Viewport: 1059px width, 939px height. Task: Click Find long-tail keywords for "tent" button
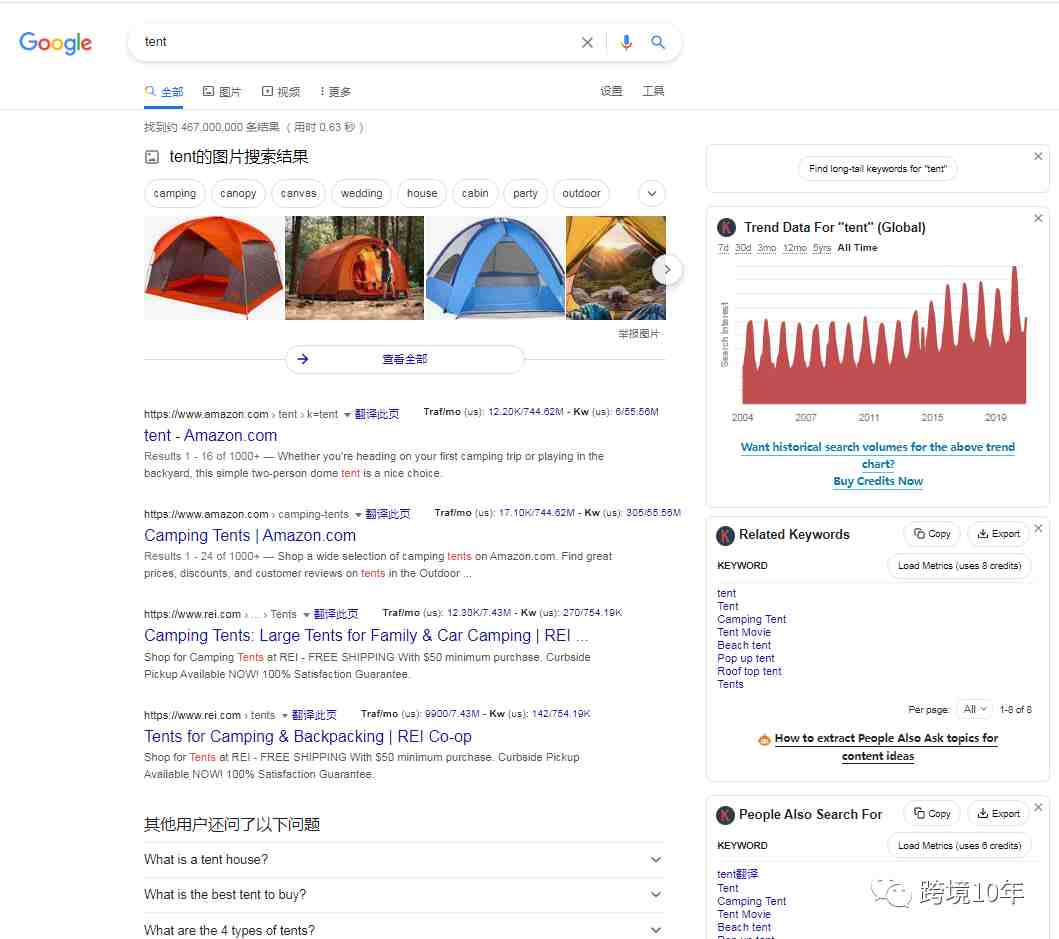(x=877, y=169)
